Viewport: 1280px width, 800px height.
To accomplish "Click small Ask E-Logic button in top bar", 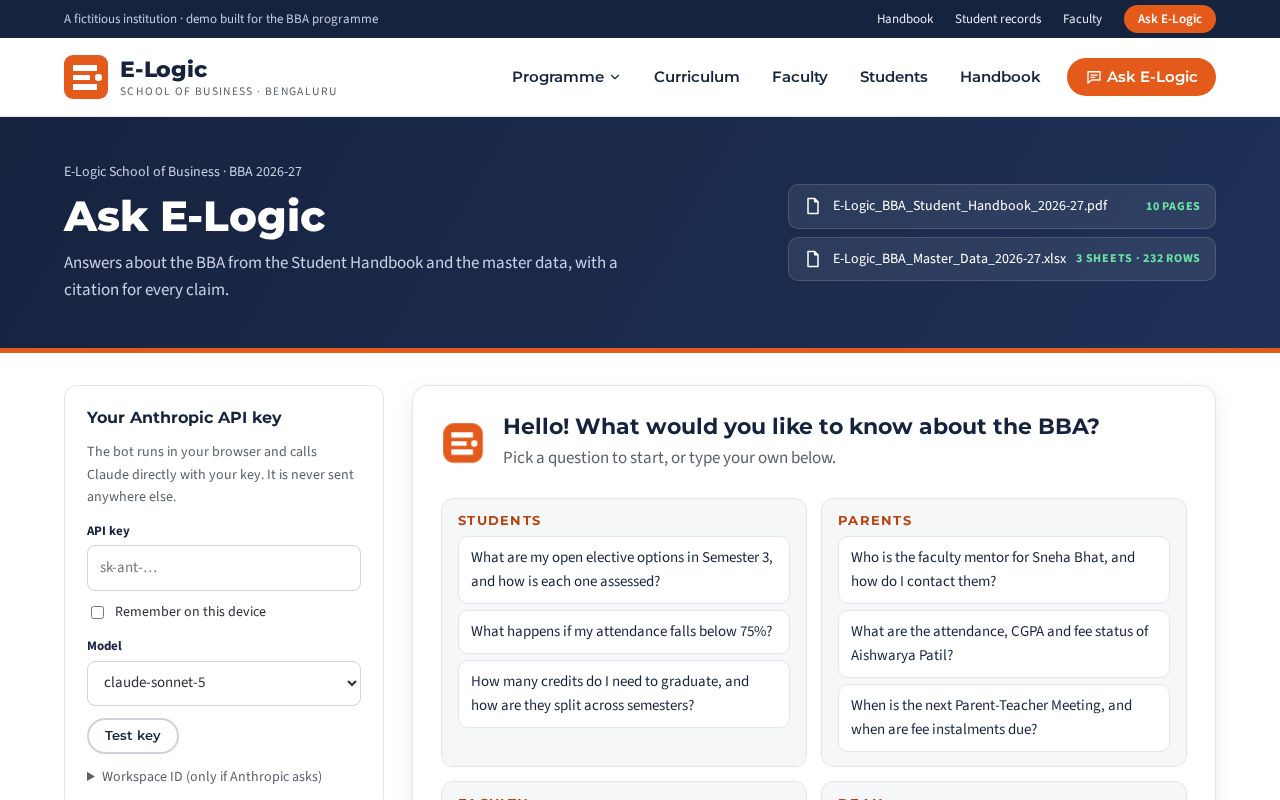I will point(1170,19).
